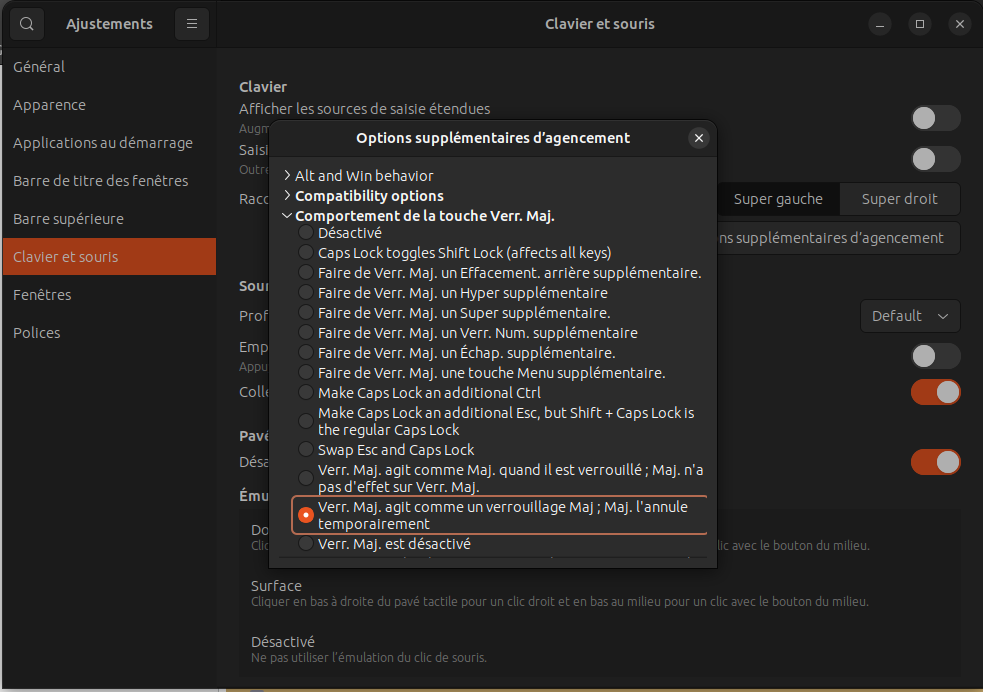Image resolution: width=983 pixels, height=692 pixels.
Task: Click the Super droit button
Action: click(x=899, y=199)
